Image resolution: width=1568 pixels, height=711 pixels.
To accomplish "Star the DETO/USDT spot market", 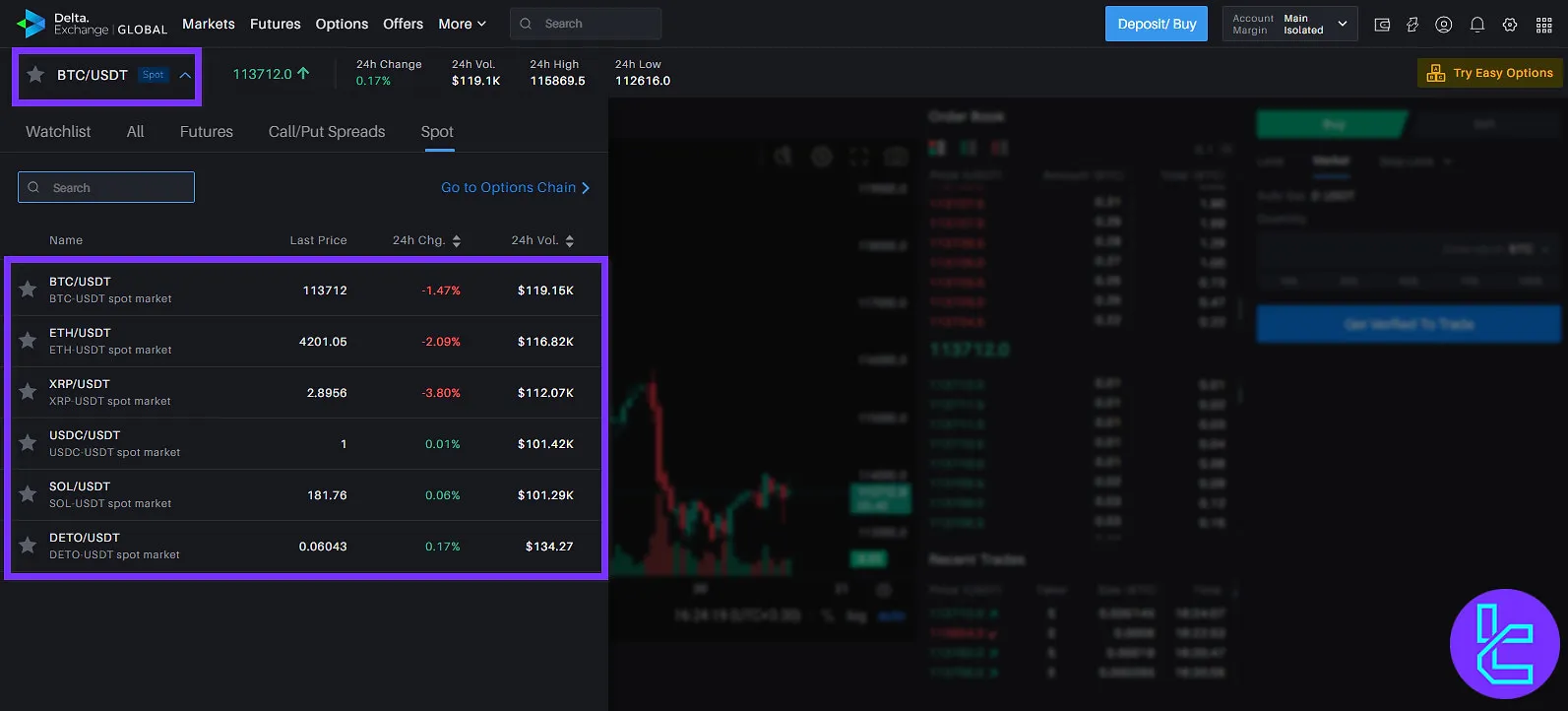I will click(x=28, y=546).
